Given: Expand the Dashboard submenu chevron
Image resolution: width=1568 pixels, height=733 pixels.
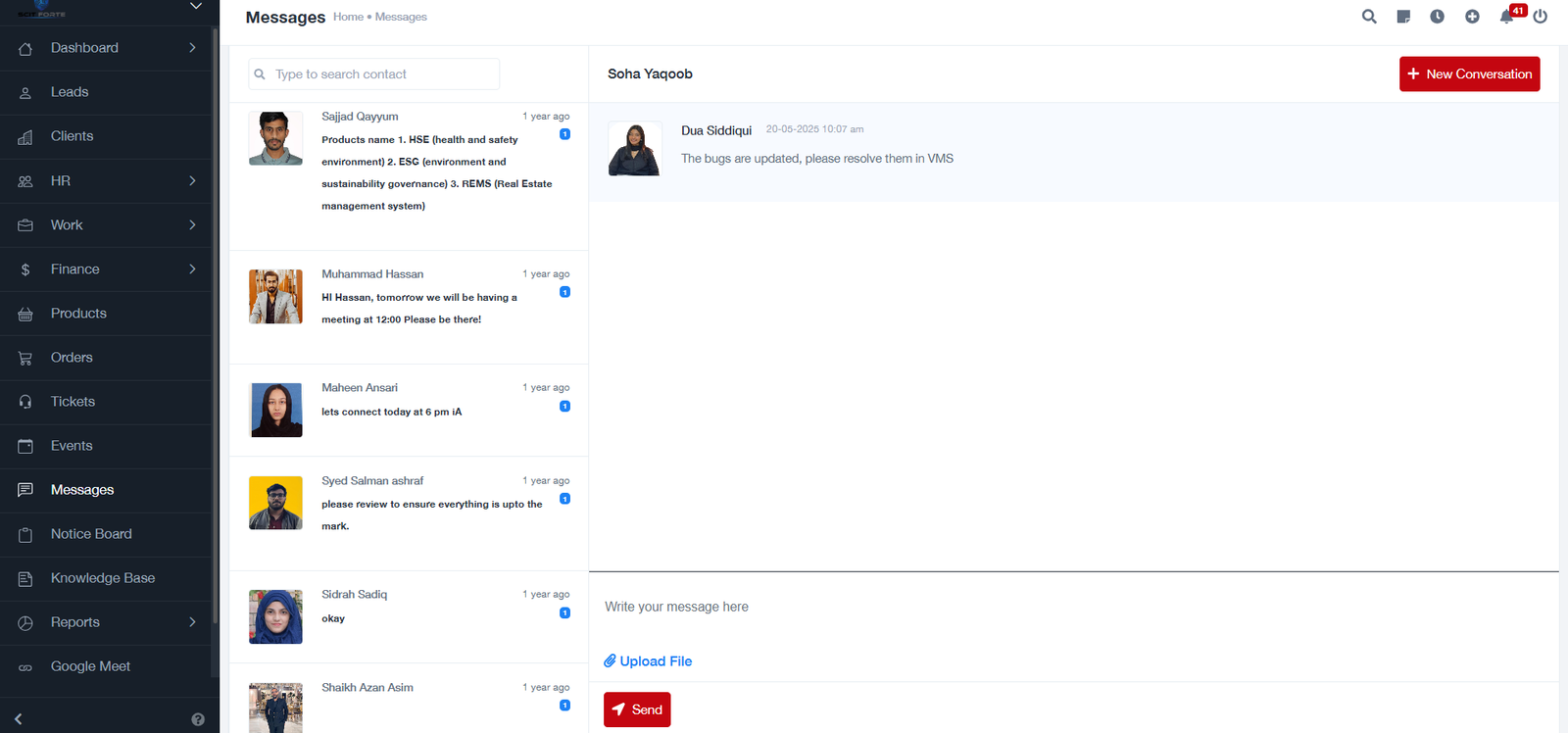Looking at the screenshot, I should (192, 48).
